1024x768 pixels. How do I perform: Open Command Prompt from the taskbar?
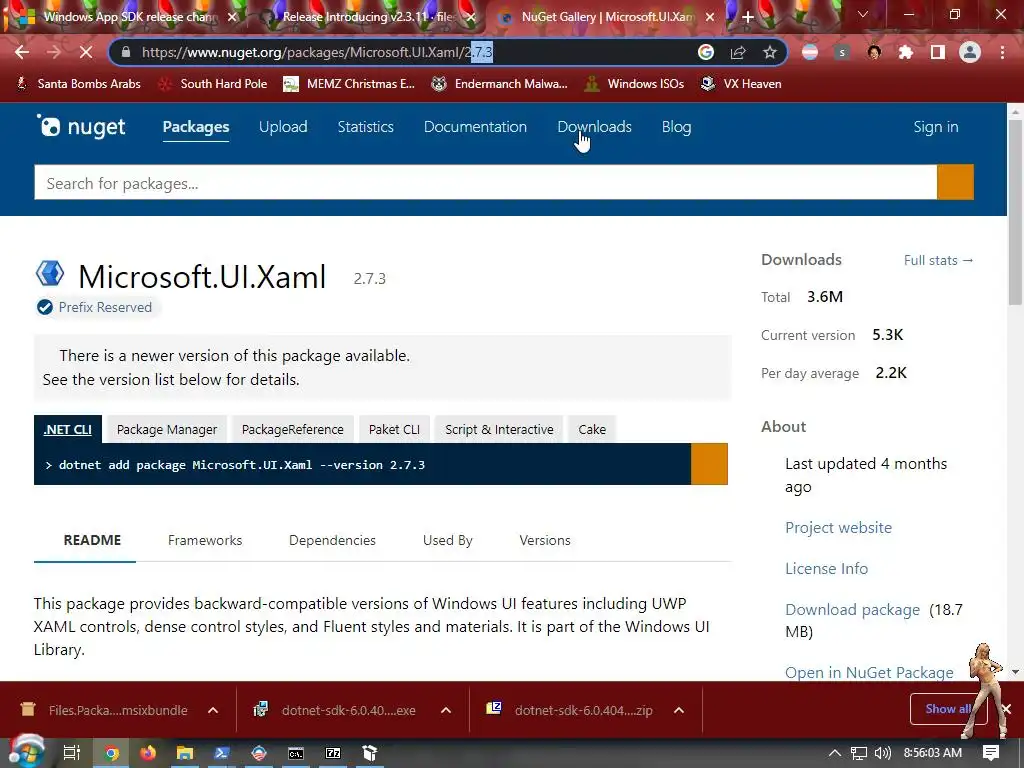[296, 753]
